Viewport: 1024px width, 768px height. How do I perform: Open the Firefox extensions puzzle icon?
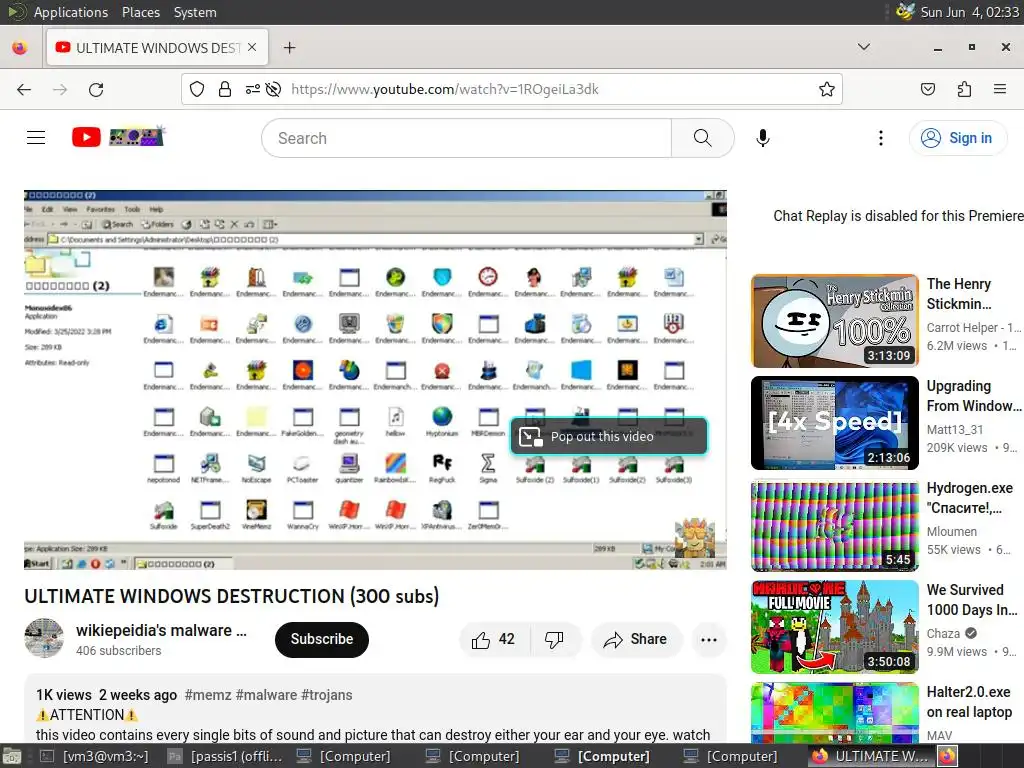coord(964,89)
